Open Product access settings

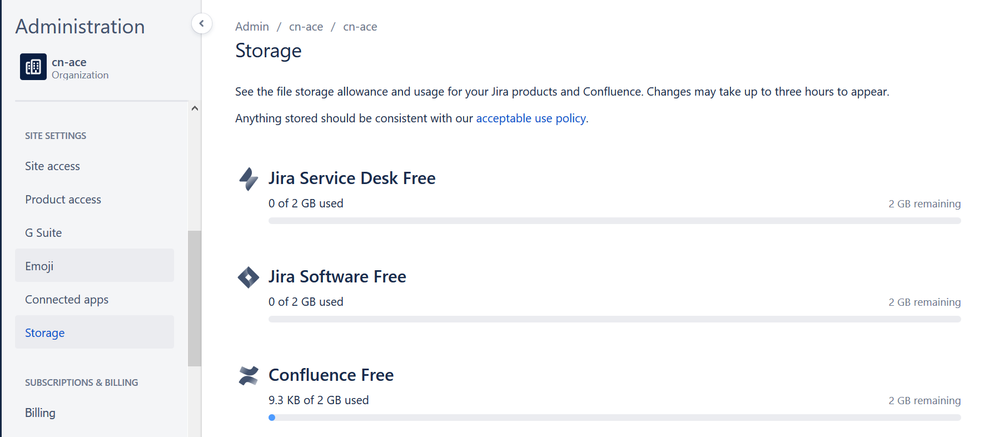point(94,199)
